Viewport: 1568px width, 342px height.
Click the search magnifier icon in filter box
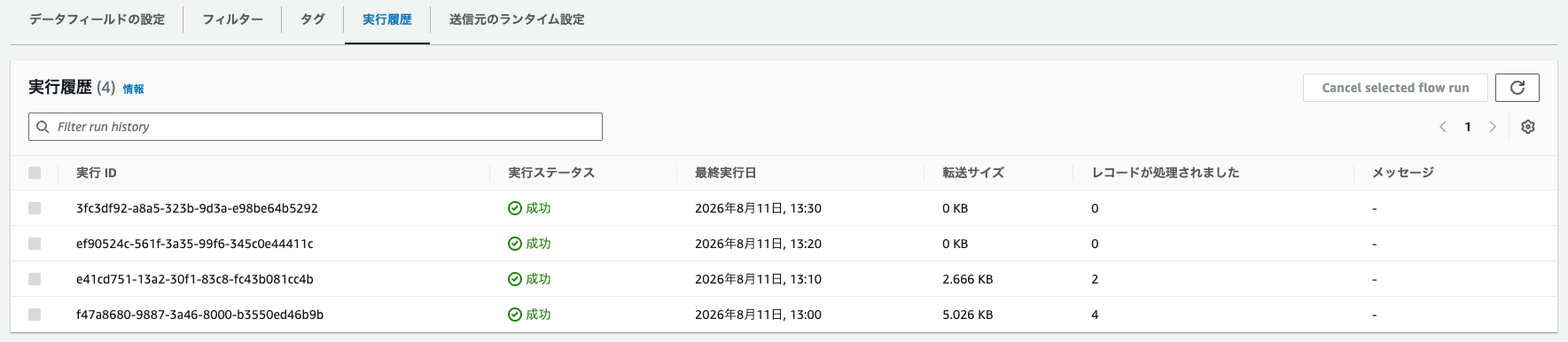click(x=43, y=127)
